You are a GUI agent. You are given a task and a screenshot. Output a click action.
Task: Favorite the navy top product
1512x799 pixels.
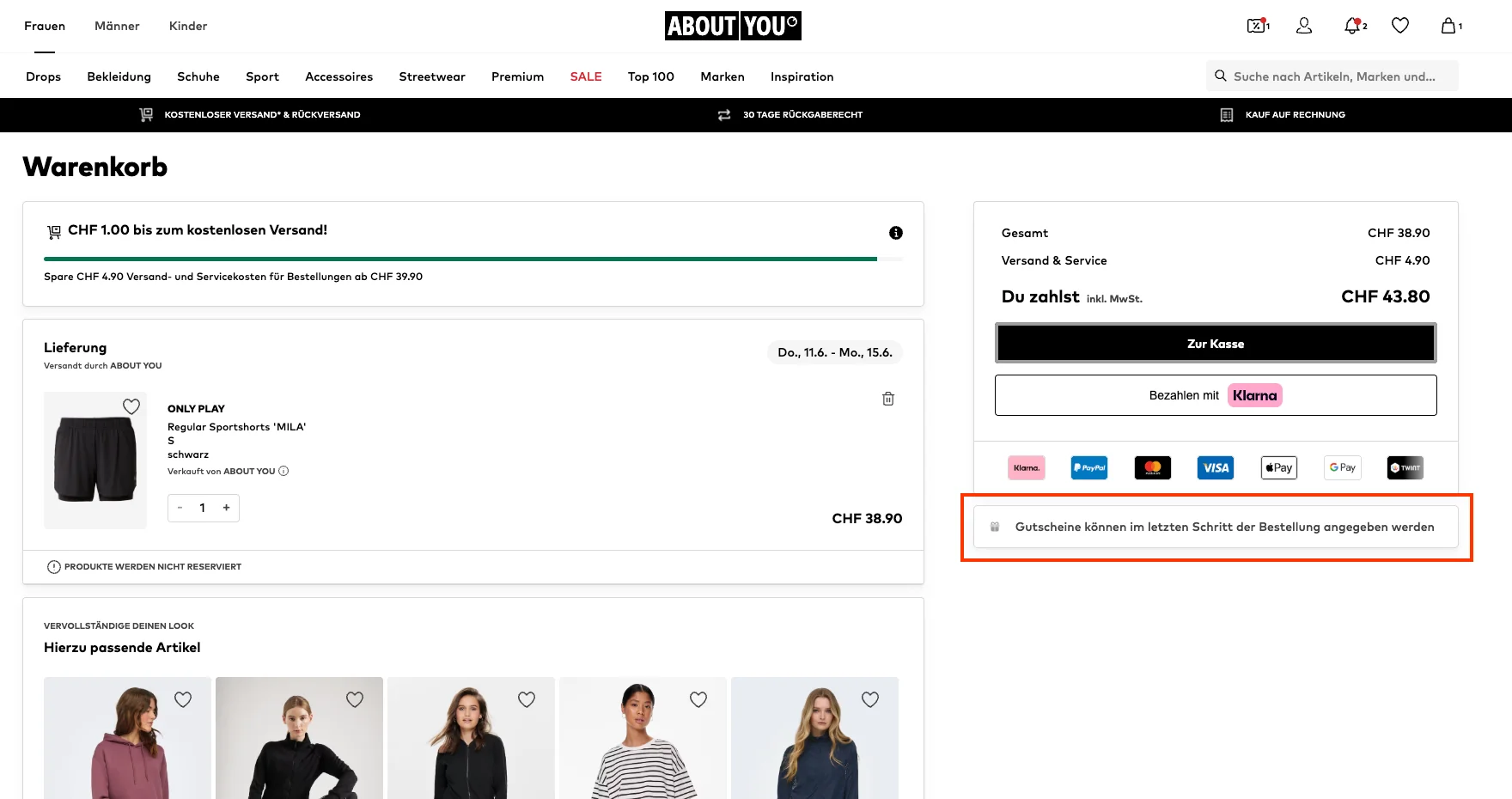870,699
